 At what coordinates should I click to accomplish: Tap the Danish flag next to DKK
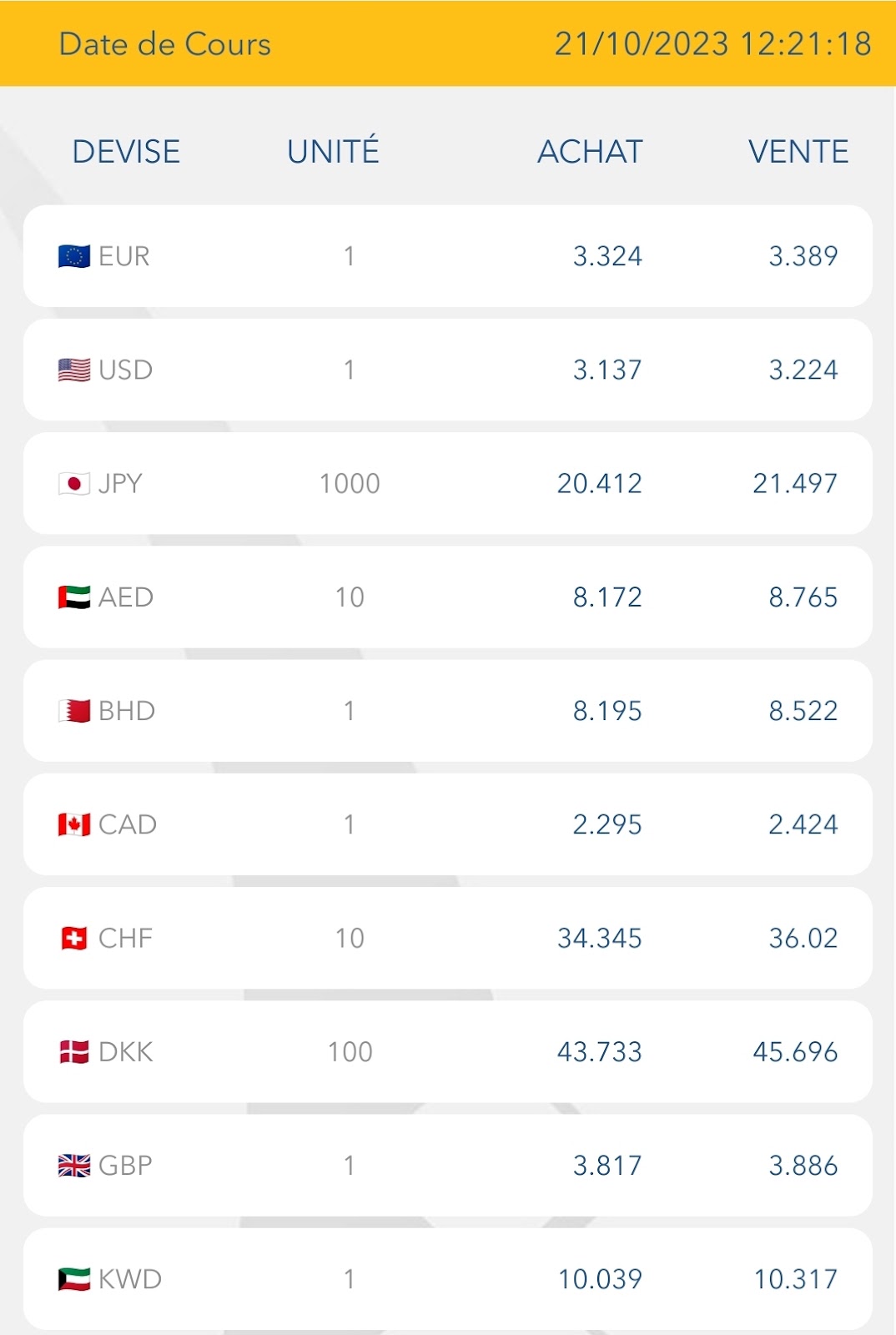pos(74,1052)
